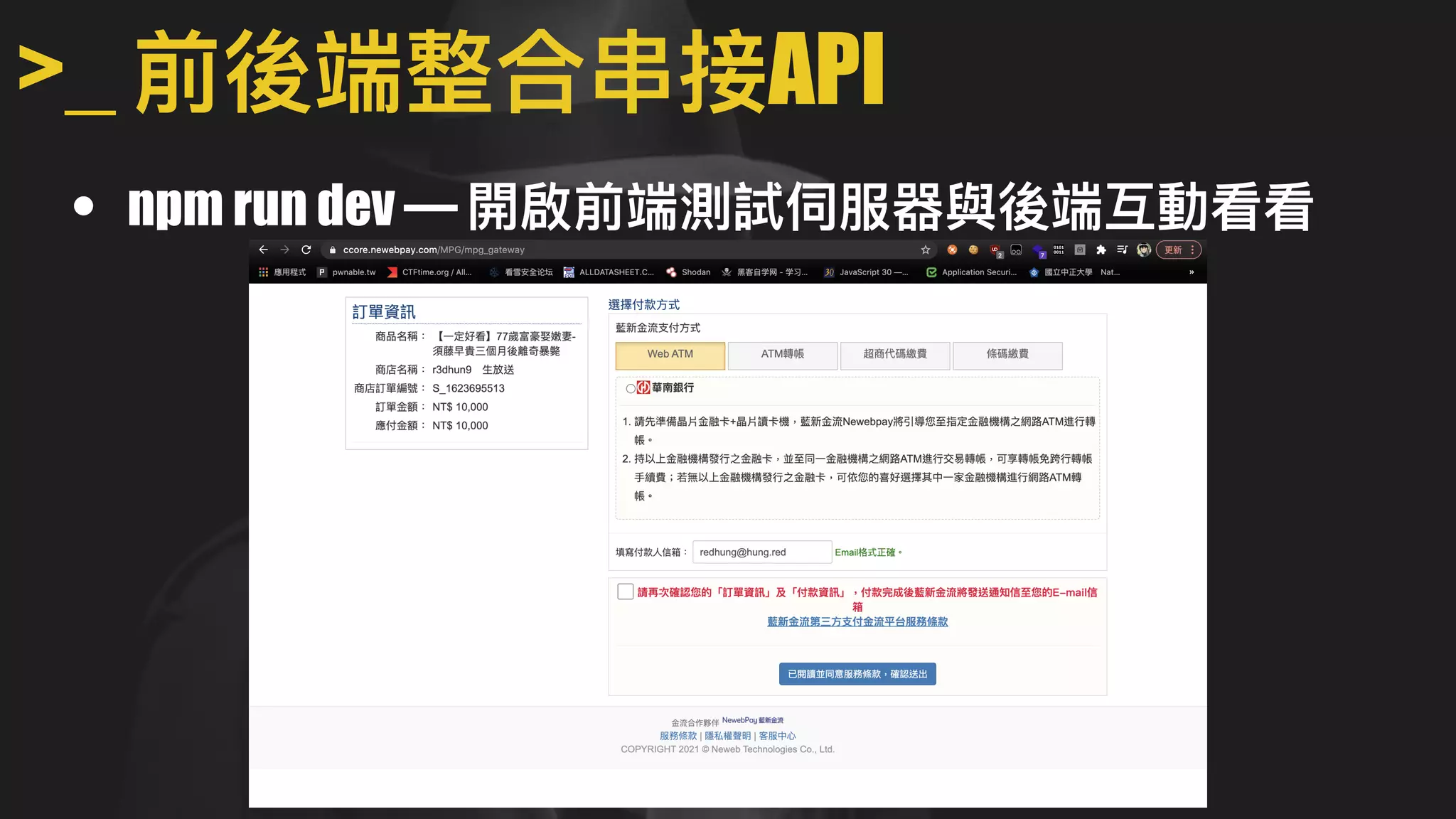Open the 應用程式 apps grid shortcut
The width and height of the screenshot is (1456, 819).
(x=282, y=272)
